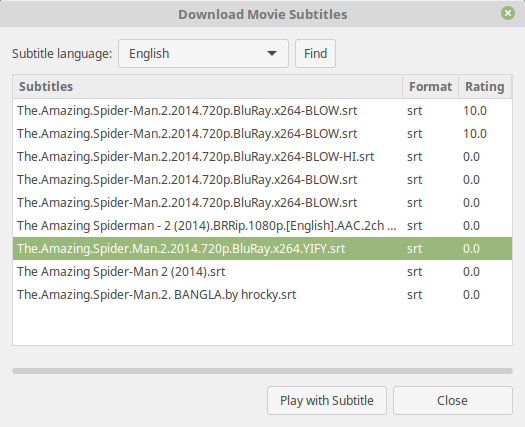Select the second BLOW.srt subtitle rated 10.0
This screenshot has height=427, width=525.
pos(262,134)
